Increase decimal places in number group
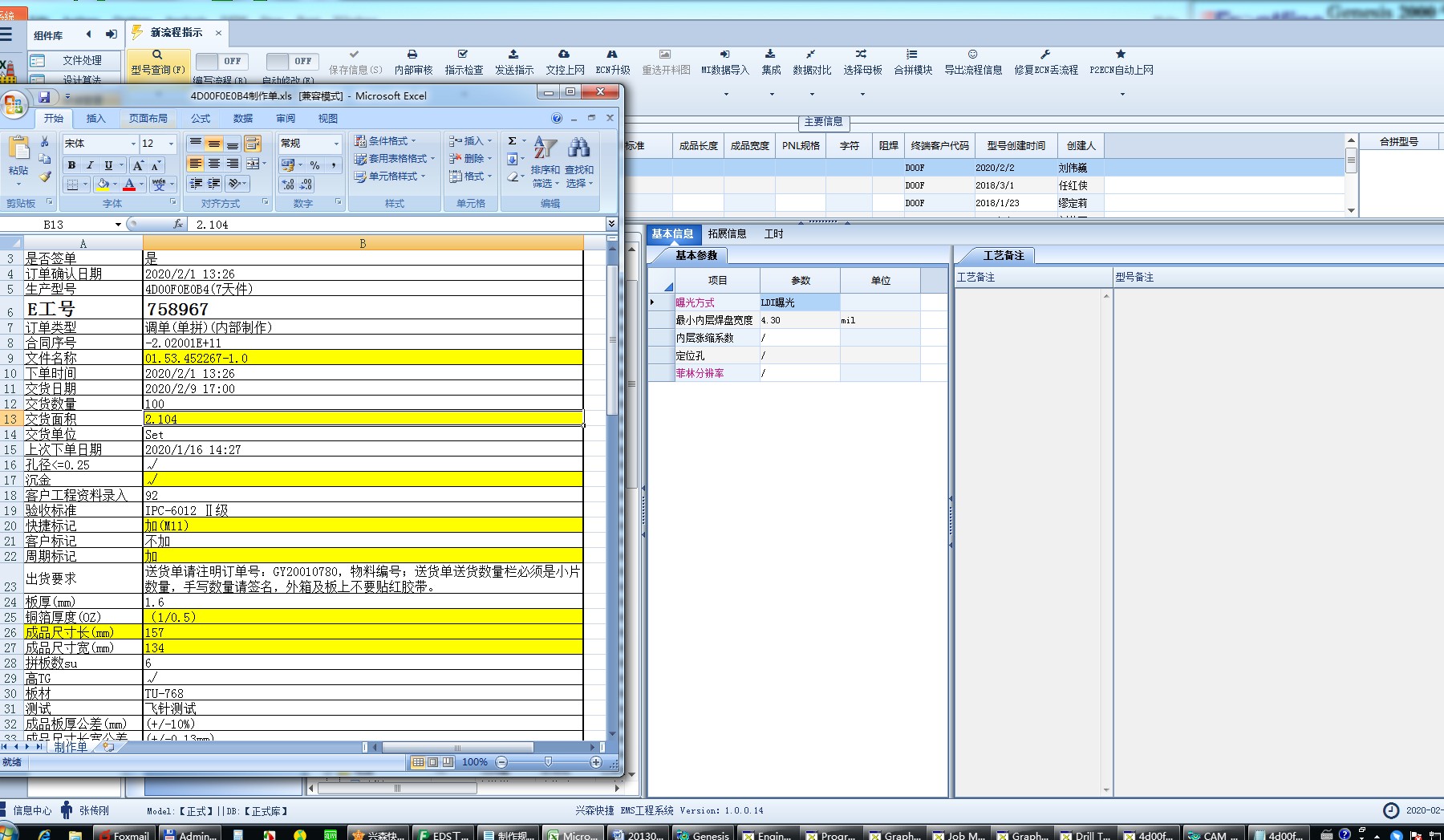 (x=288, y=185)
